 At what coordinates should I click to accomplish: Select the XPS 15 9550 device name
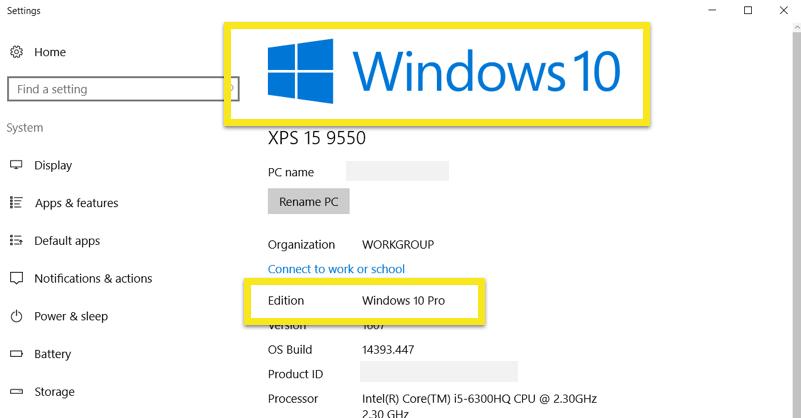[x=317, y=138]
